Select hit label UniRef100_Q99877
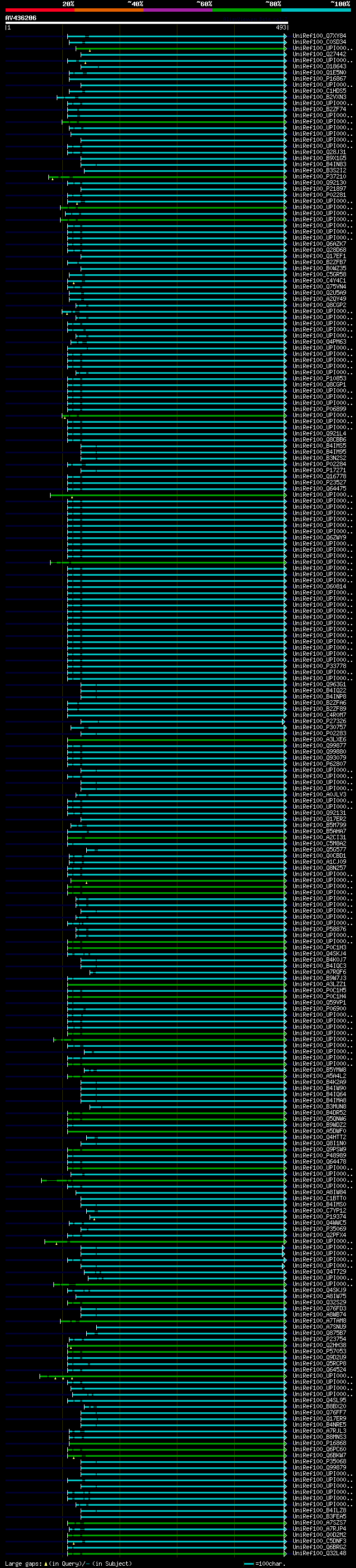This screenshot has height=1568, width=356. click(x=319, y=746)
